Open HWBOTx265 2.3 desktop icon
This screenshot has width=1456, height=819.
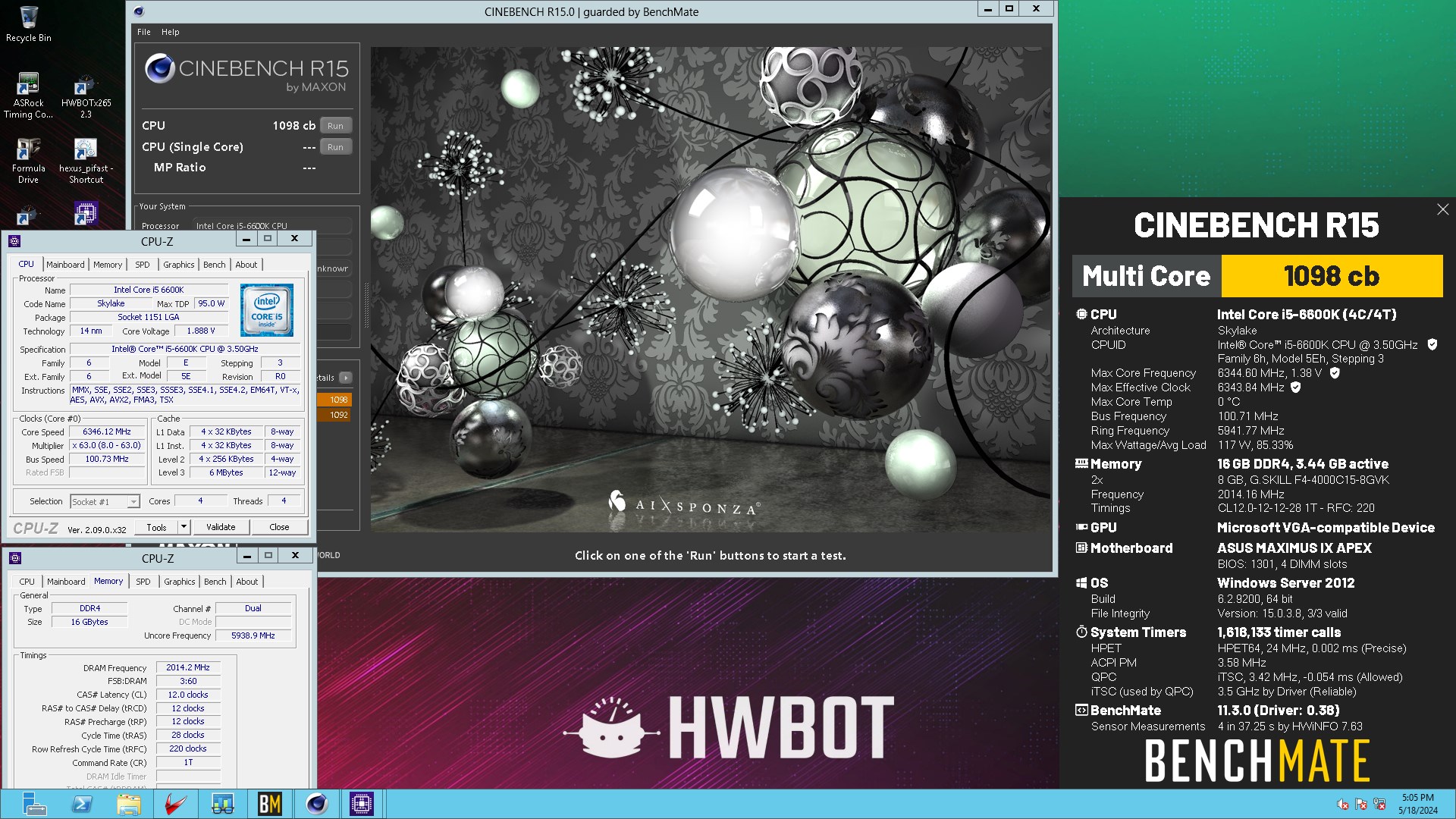86,96
